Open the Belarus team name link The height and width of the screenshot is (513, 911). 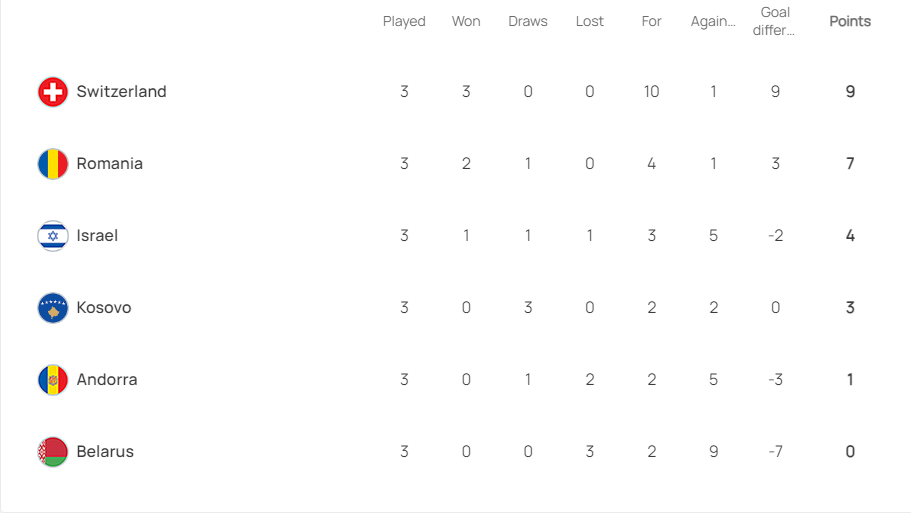105,452
